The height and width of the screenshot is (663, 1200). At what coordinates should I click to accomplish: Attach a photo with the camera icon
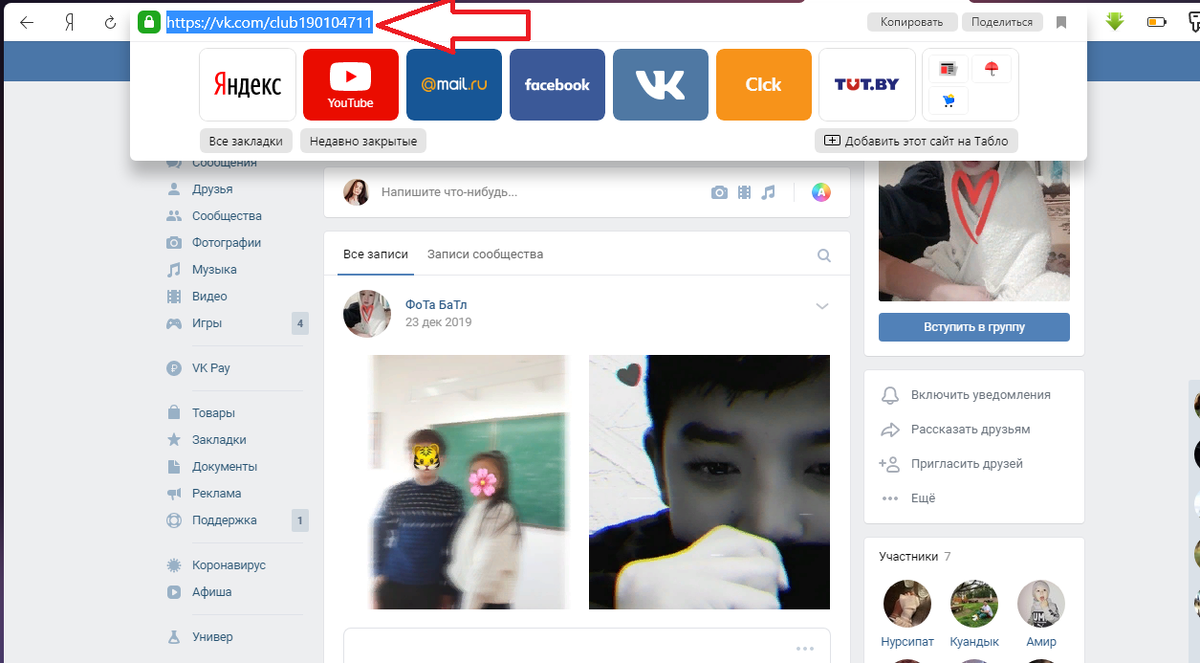pyautogui.click(x=719, y=192)
